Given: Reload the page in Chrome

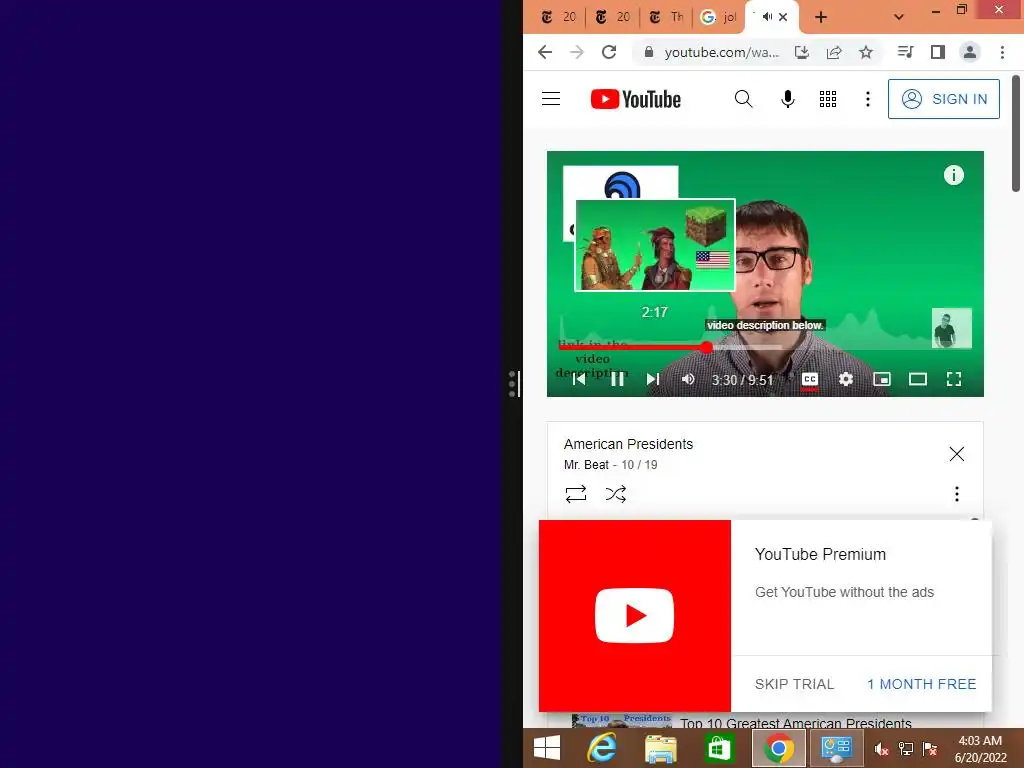Looking at the screenshot, I should tap(609, 52).
